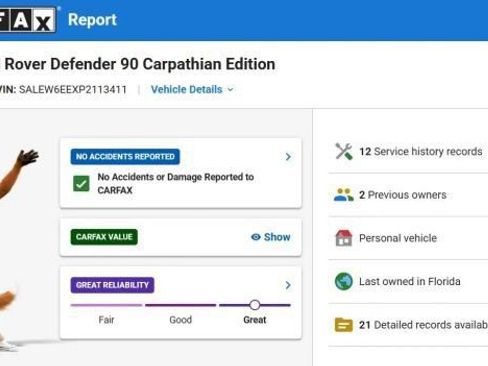Click the 12 Service history records text
This screenshot has width=488, height=366.
[421, 152]
